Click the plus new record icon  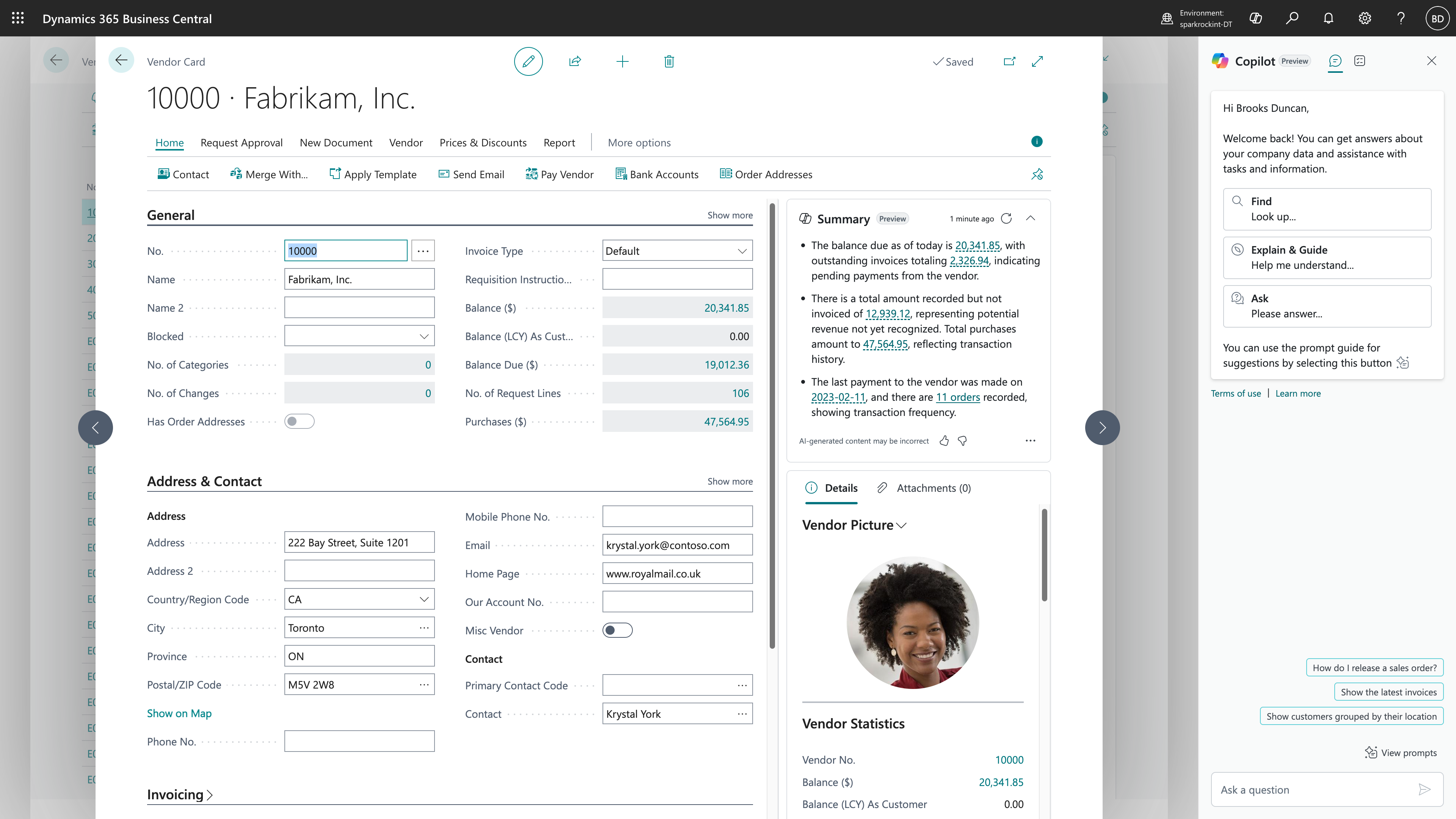(622, 61)
